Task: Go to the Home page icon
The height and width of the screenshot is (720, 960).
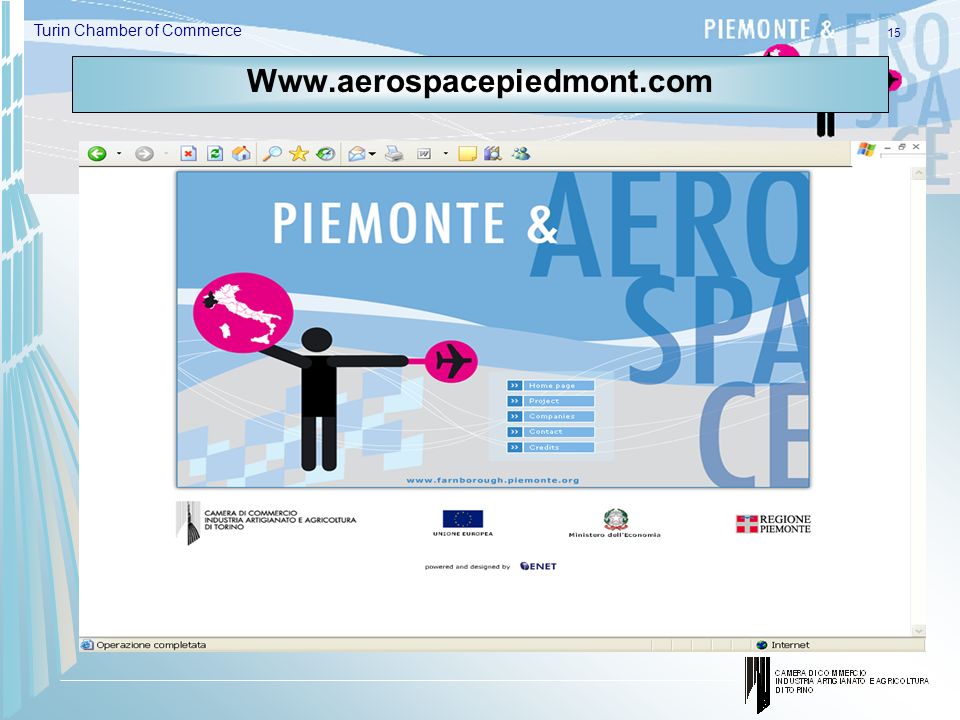Action: (x=241, y=153)
